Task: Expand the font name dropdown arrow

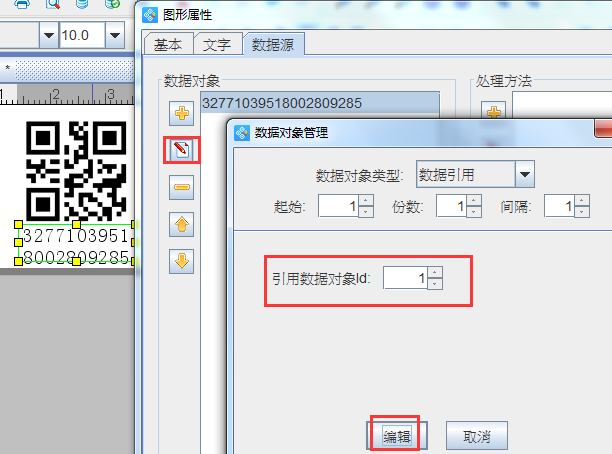Action: [49, 37]
